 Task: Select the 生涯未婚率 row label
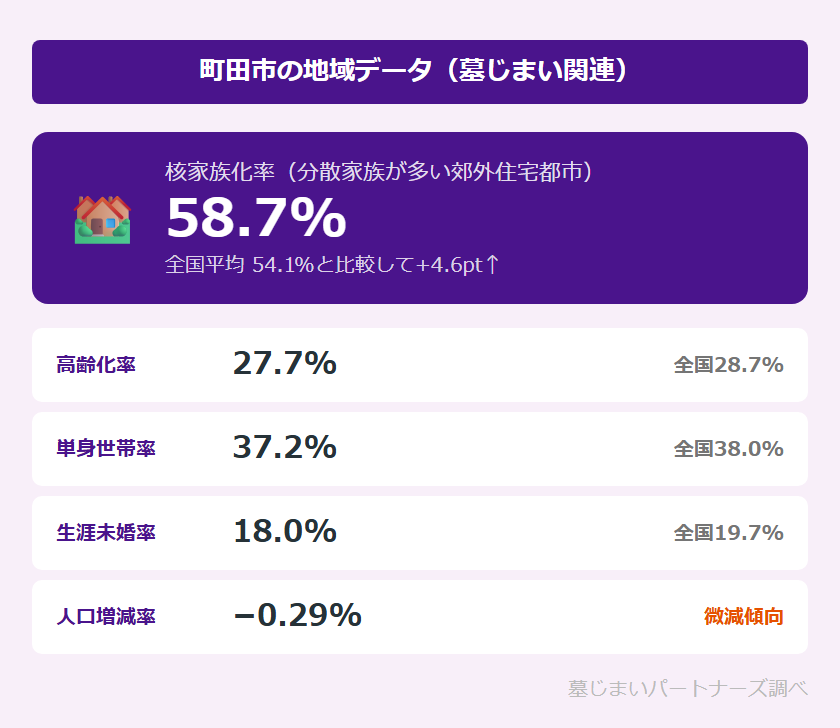click(x=106, y=533)
